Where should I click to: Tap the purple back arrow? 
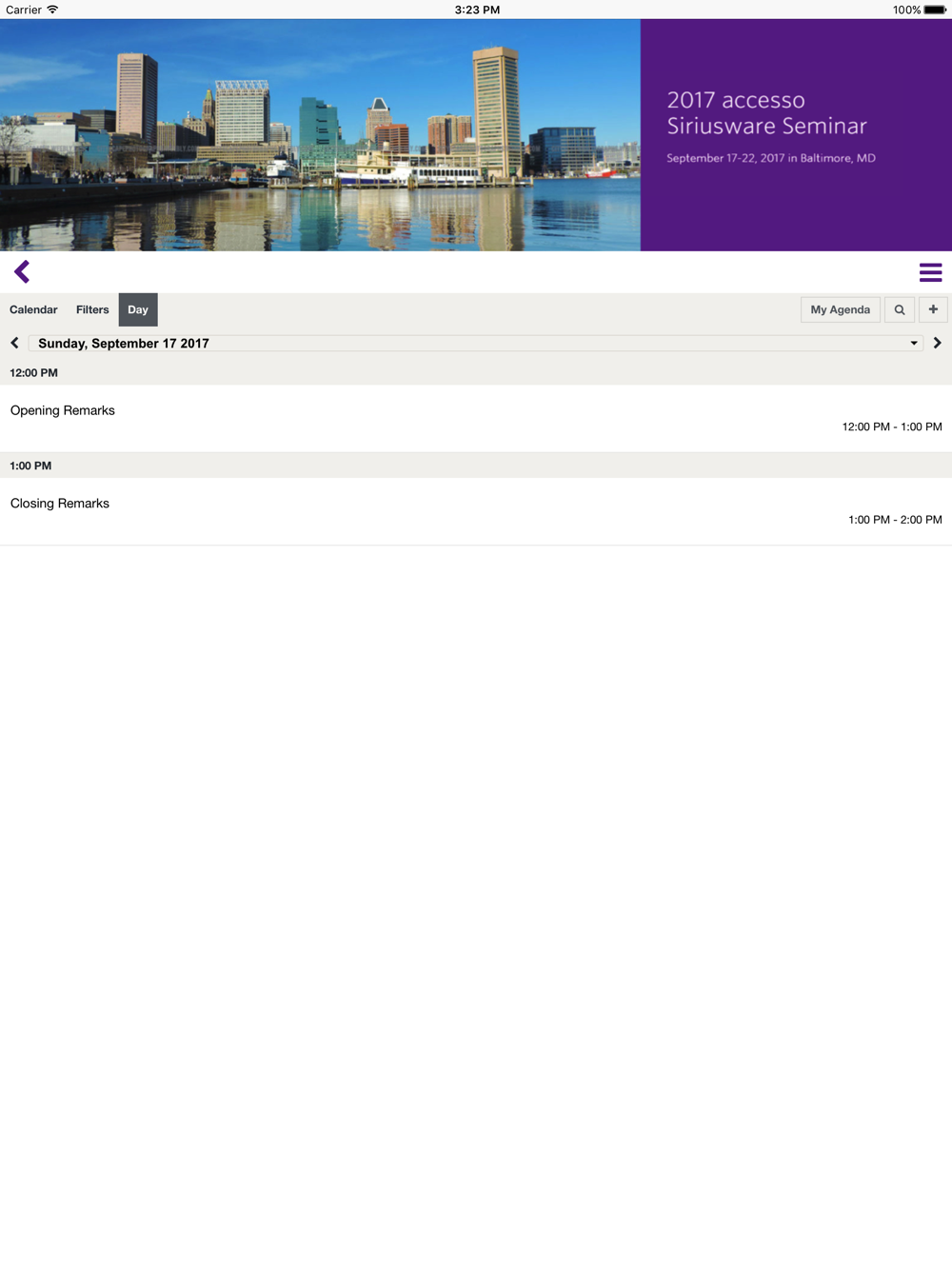(x=22, y=272)
